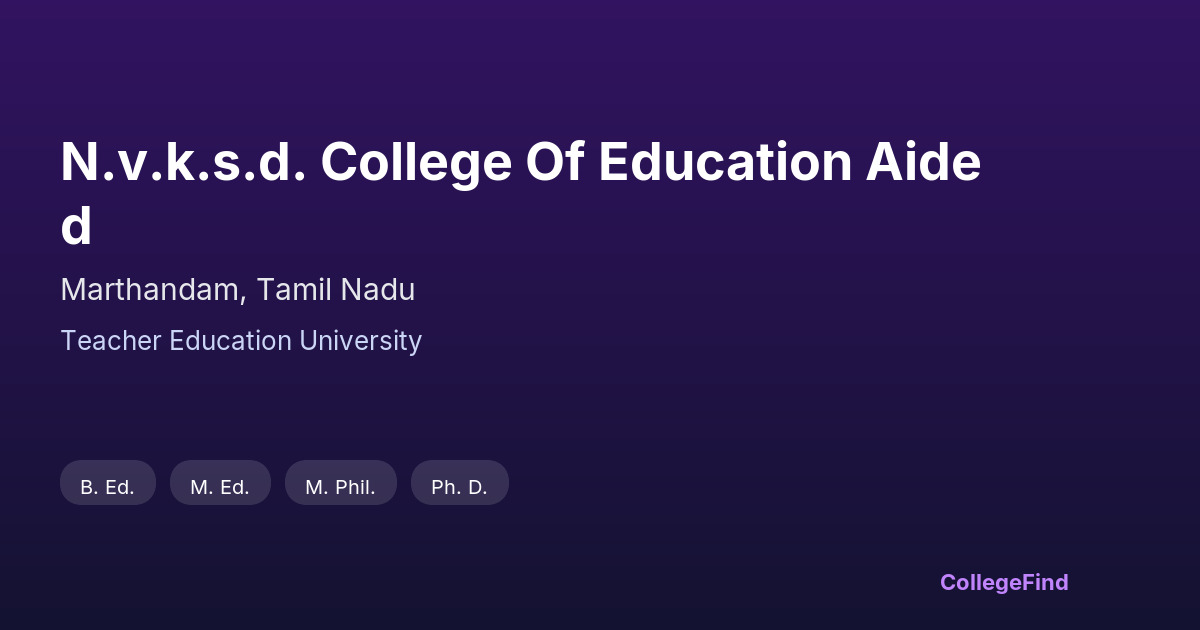Click 'N.v.k.s.d.' at the title start
This screenshot has width=1200, height=630.
point(183,163)
